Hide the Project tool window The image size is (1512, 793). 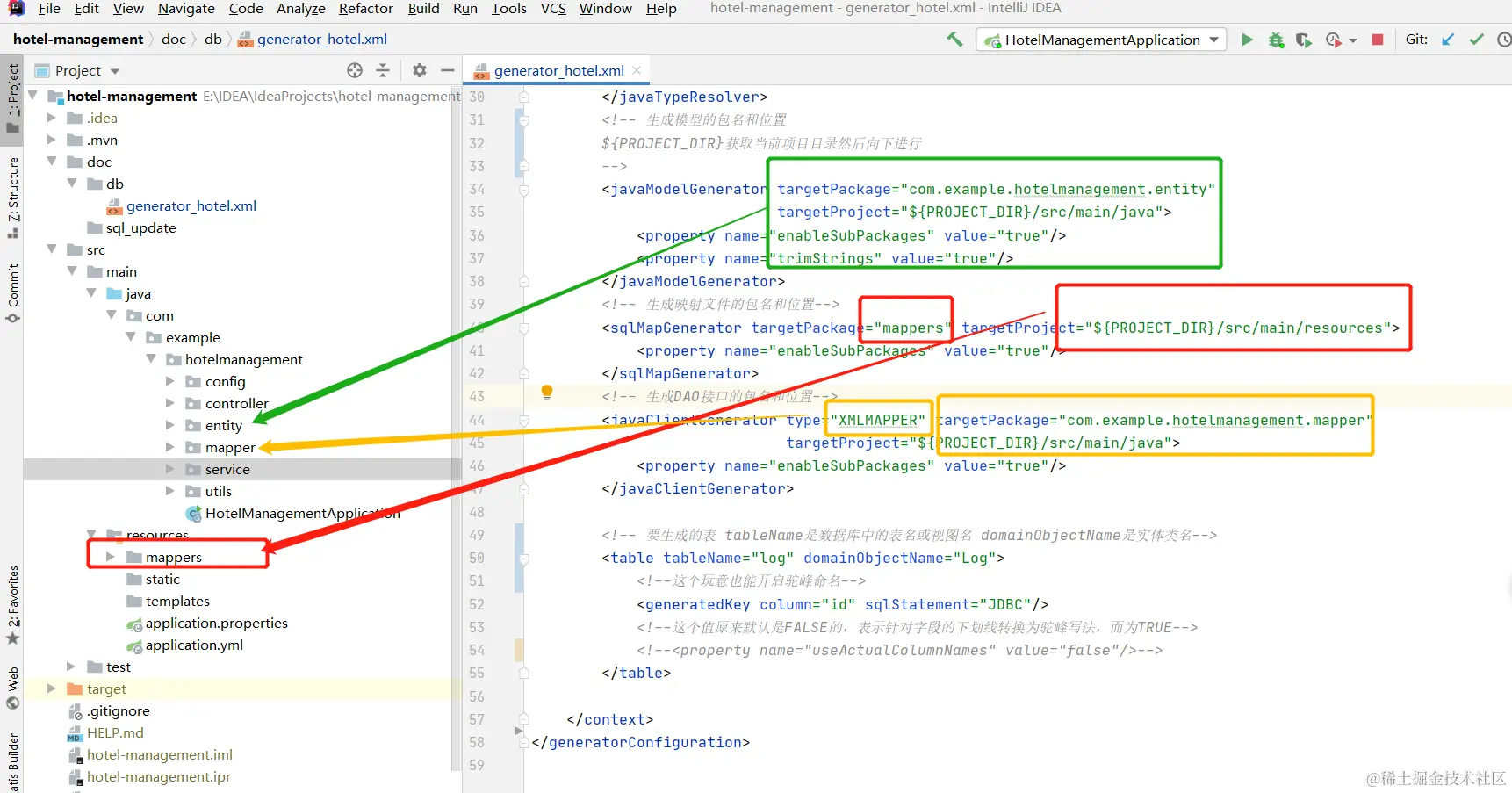pyautogui.click(x=448, y=70)
